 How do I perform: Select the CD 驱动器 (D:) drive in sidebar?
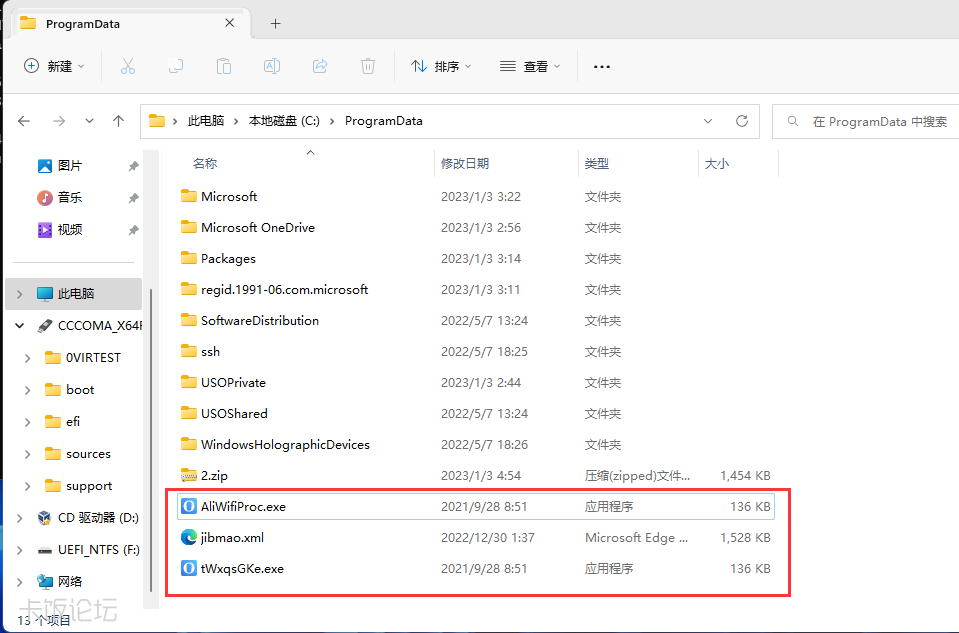[96, 517]
